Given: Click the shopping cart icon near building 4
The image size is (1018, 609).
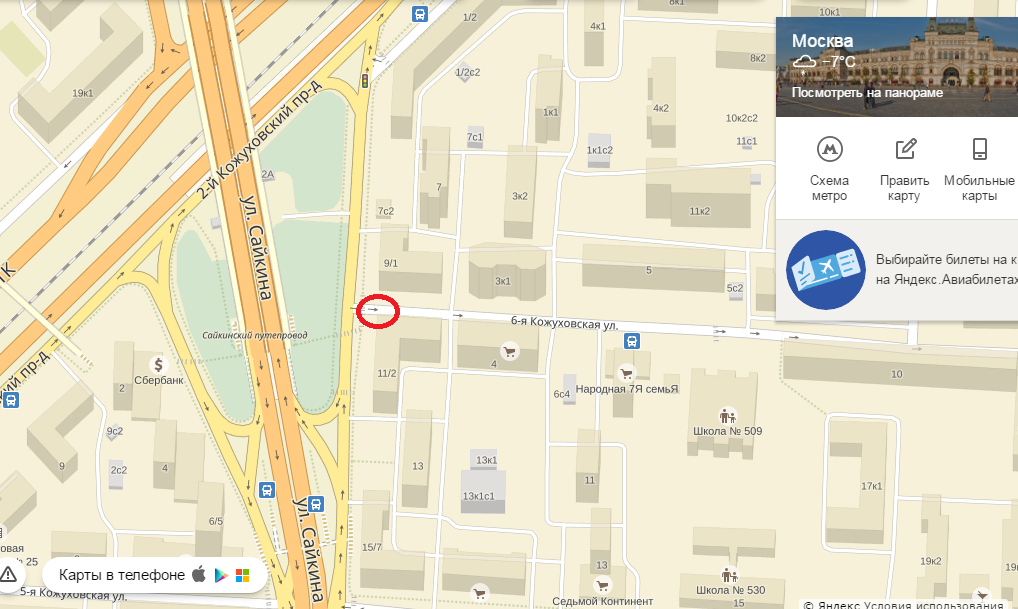Looking at the screenshot, I should point(510,353).
